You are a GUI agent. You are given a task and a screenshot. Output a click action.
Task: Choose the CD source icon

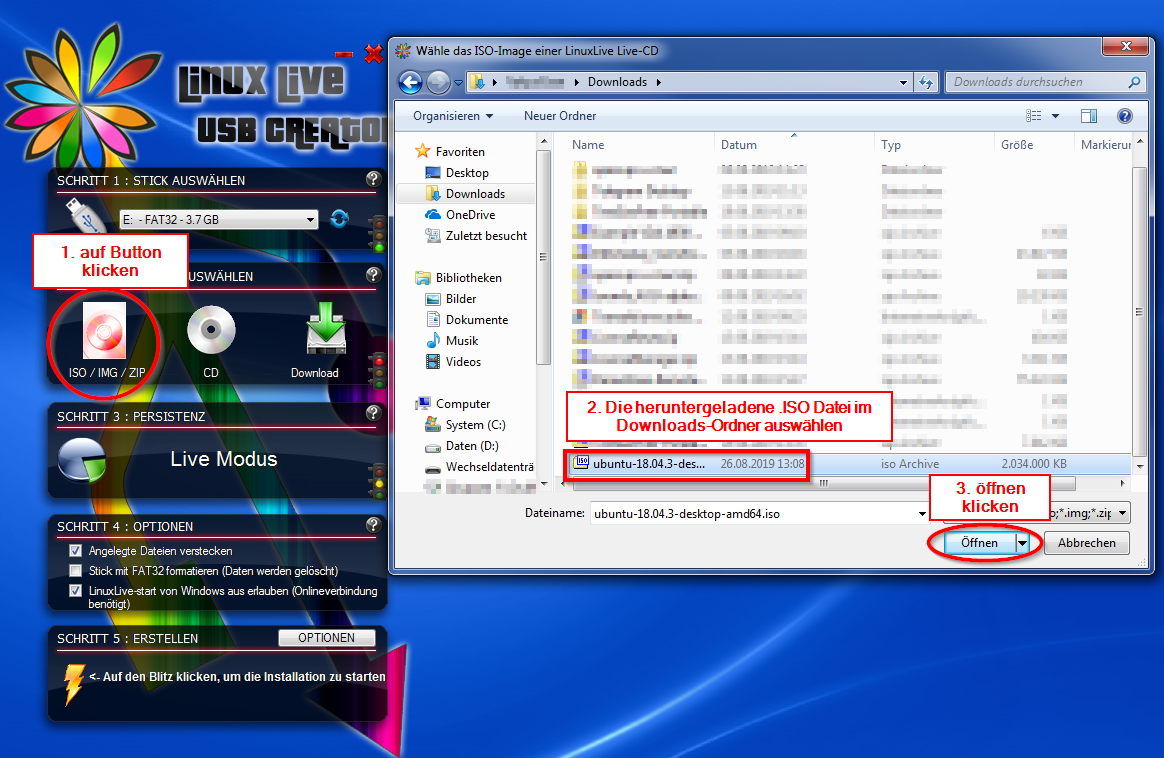[211, 330]
